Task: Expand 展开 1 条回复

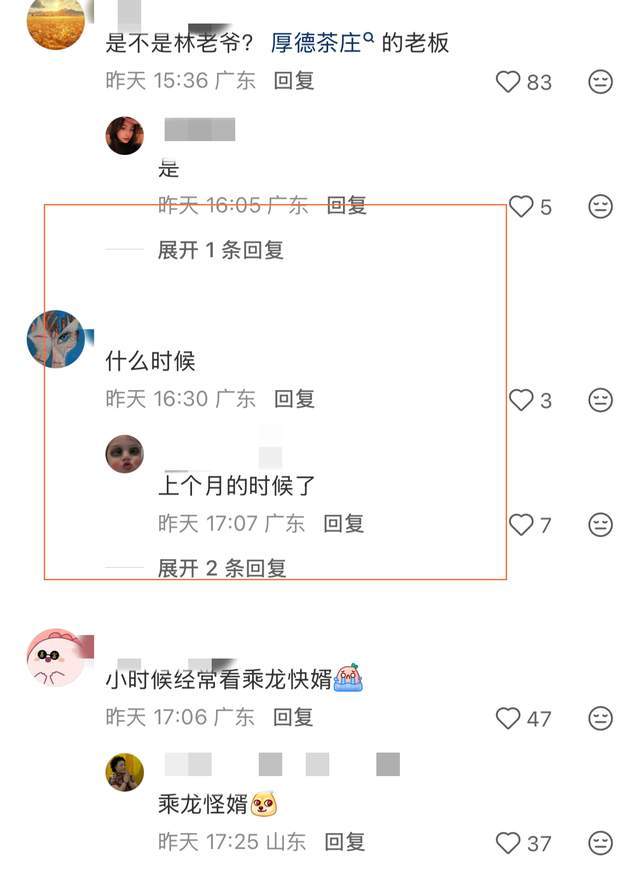Action: 221,250
